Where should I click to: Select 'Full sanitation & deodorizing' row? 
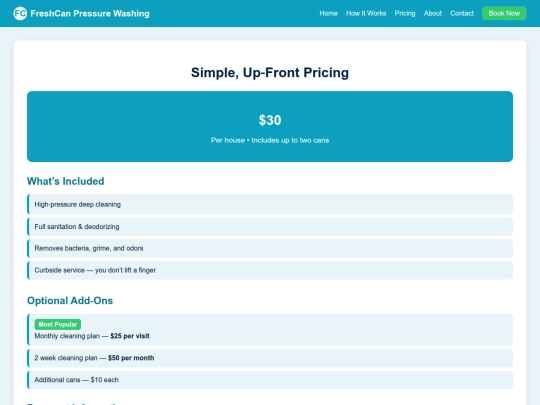point(270,227)
